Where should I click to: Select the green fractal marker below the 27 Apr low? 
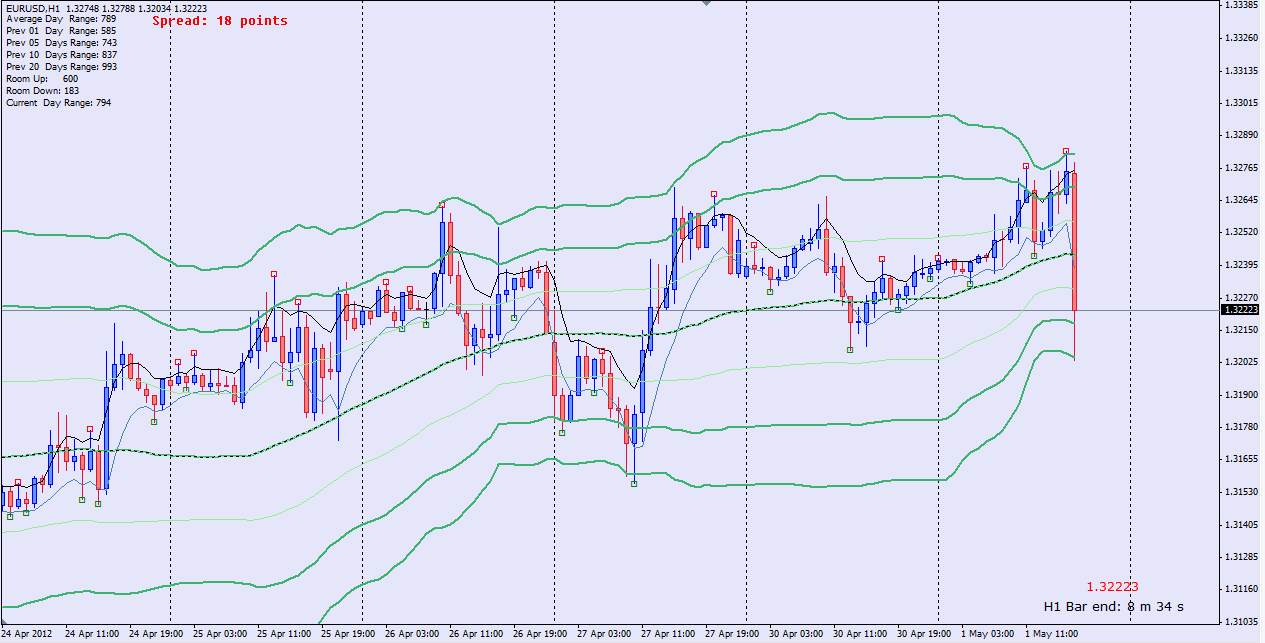[x=634, y=484]
